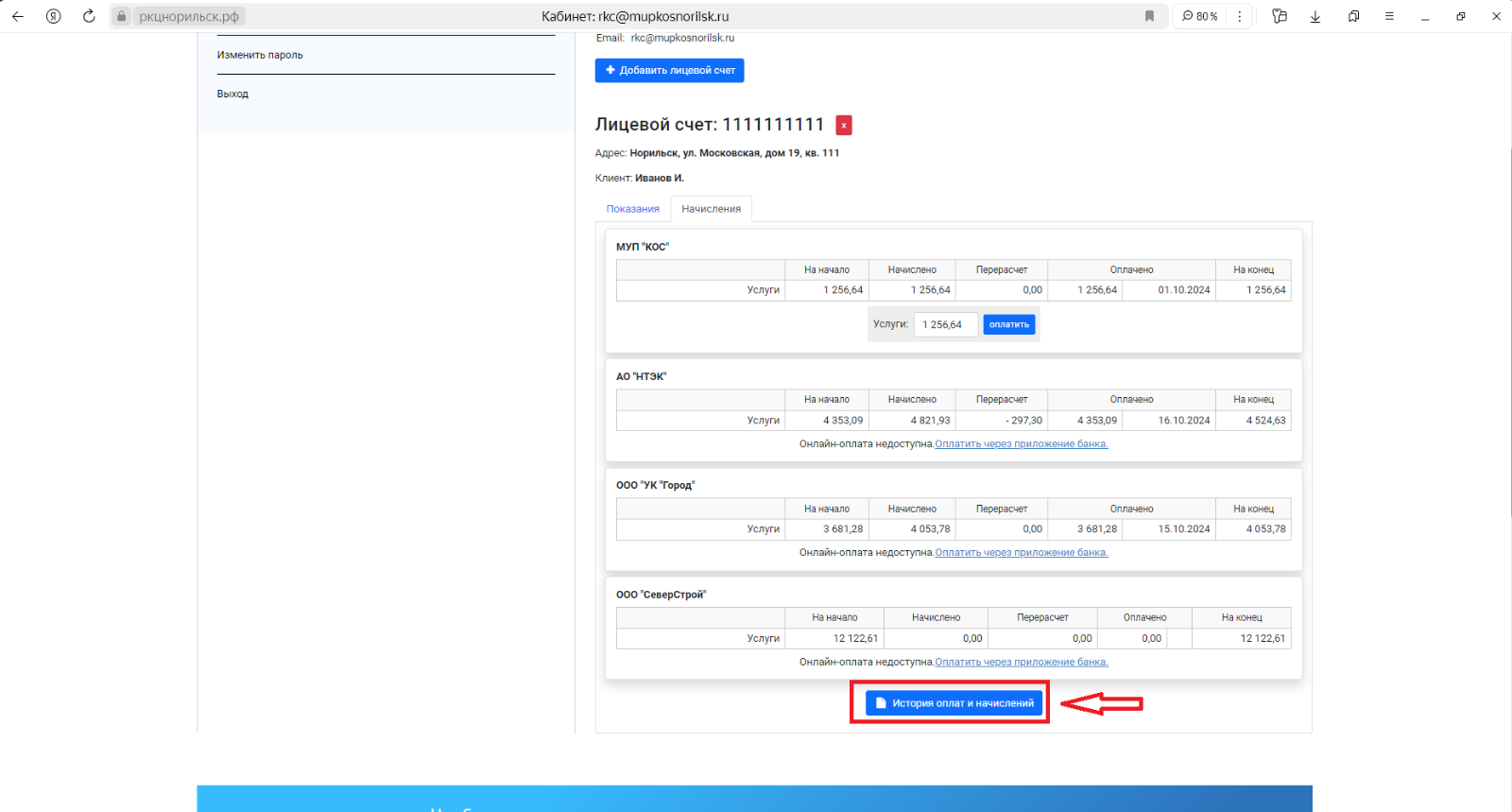Viewport: 1512px width, 812px height.
Task: Click the browser back arrow
Action: (18, 16)
